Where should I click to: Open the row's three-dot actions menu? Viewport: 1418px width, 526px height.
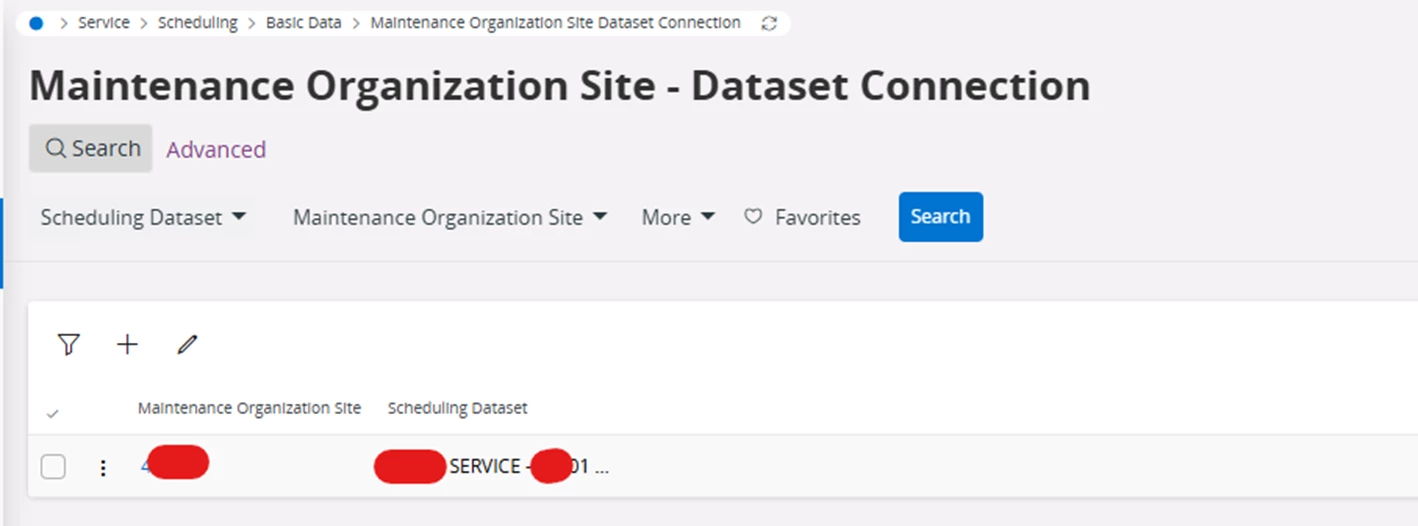(103, 467)
